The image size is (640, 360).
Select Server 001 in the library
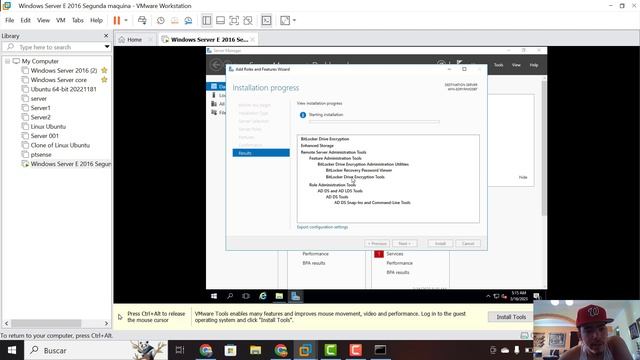tap(44, 136)
